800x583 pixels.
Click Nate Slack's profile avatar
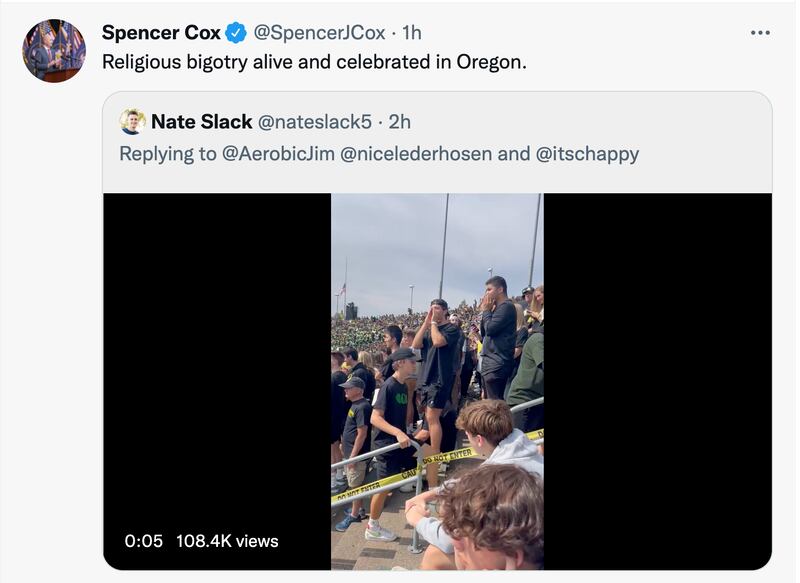point(131,123)
